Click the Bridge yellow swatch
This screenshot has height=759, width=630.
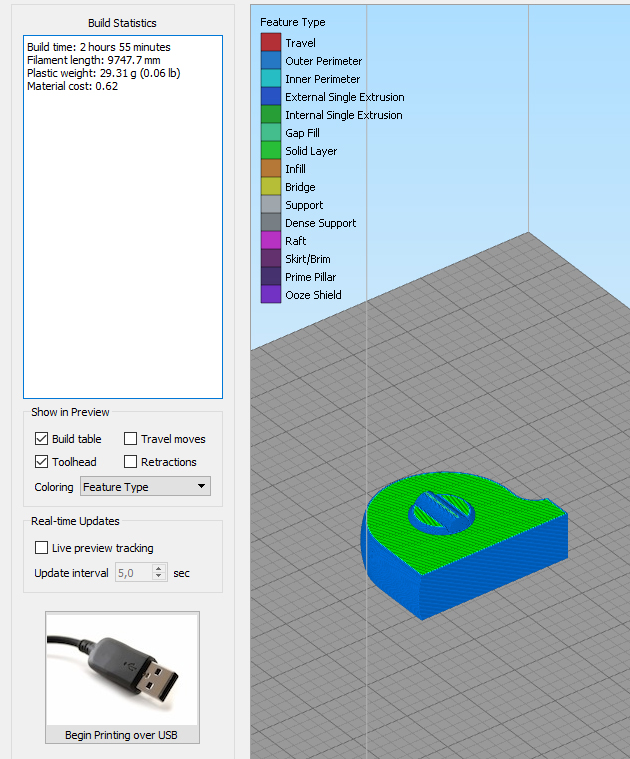(x=271, y=186)
